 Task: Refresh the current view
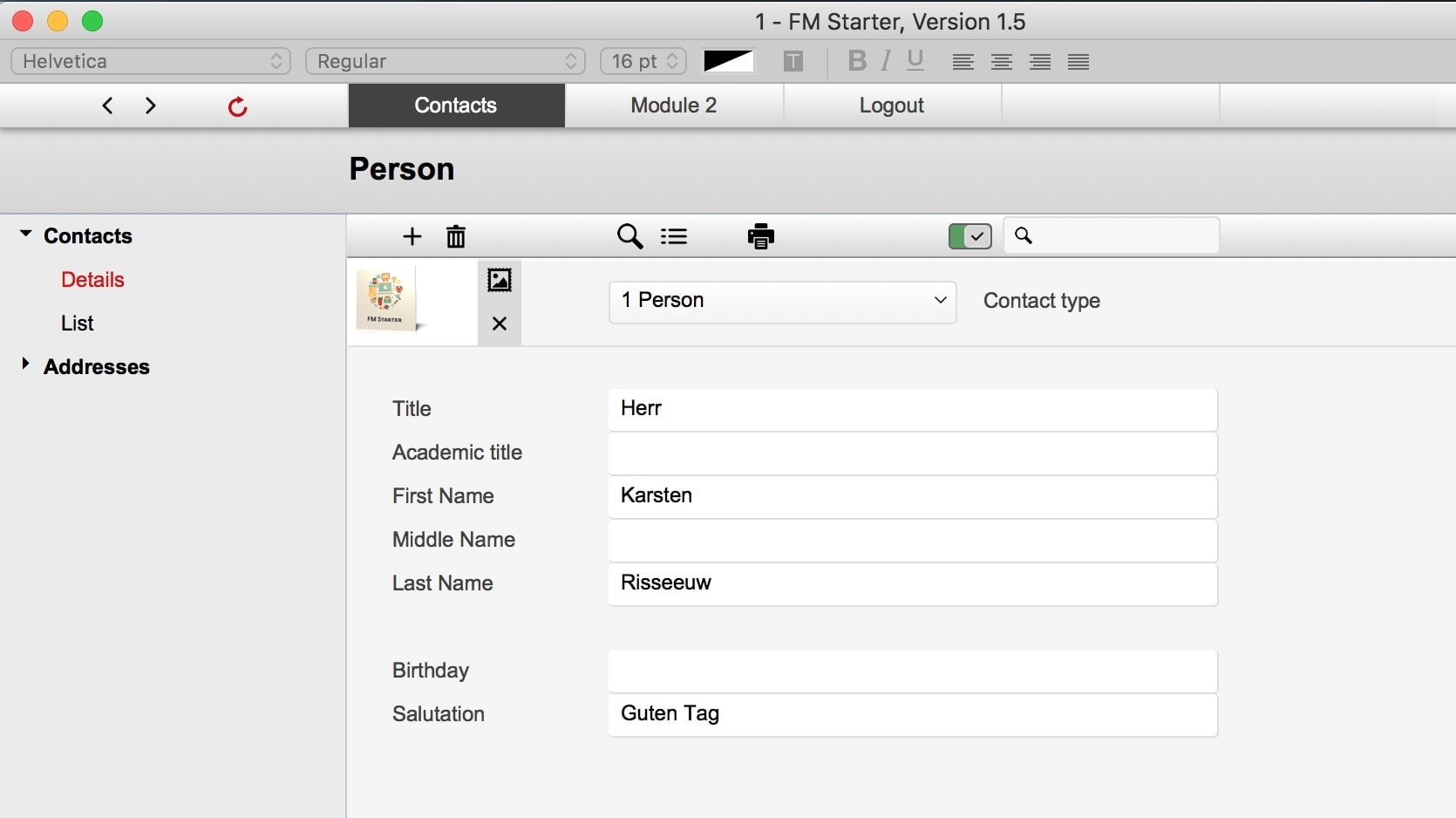236,106
